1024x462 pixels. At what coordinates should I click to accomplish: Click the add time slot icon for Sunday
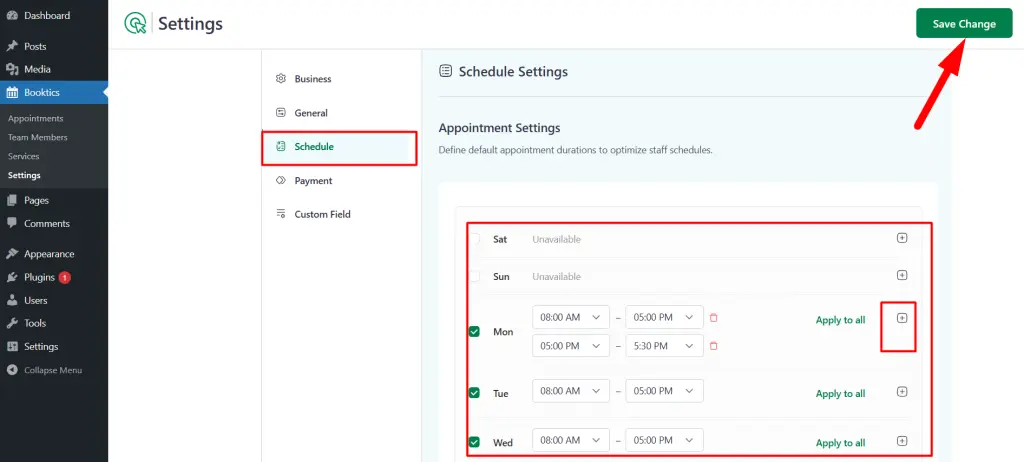(901, 275)
